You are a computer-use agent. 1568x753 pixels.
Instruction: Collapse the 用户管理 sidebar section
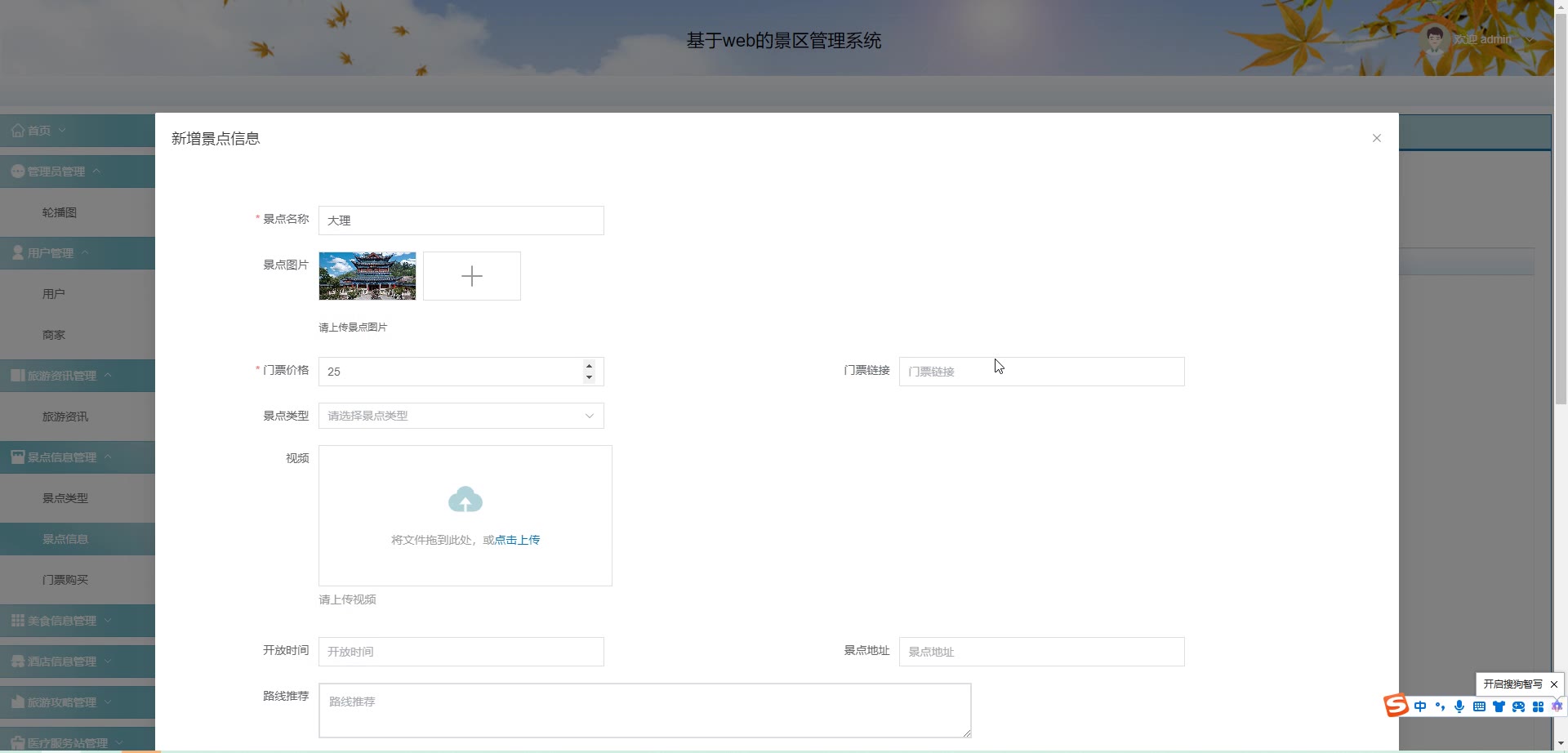(78, 253)
